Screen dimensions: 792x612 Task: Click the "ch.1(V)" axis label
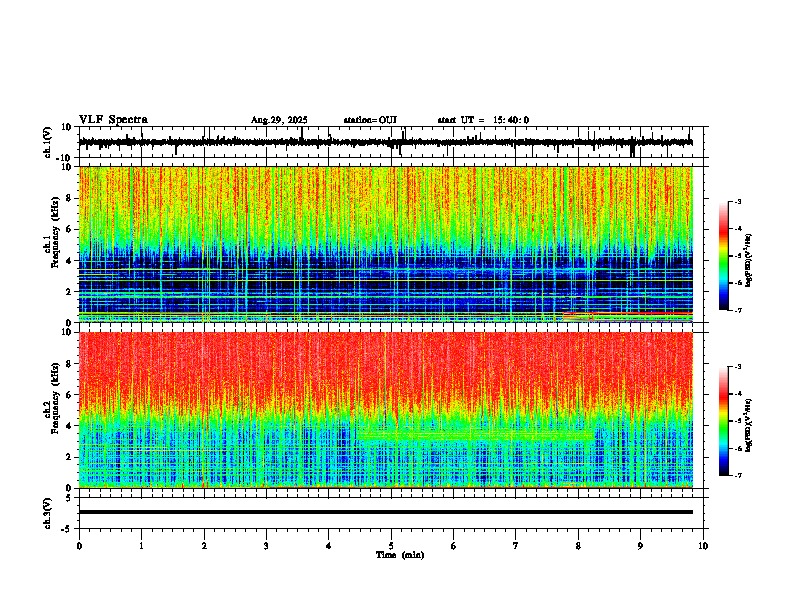click(x=47, y=142)
